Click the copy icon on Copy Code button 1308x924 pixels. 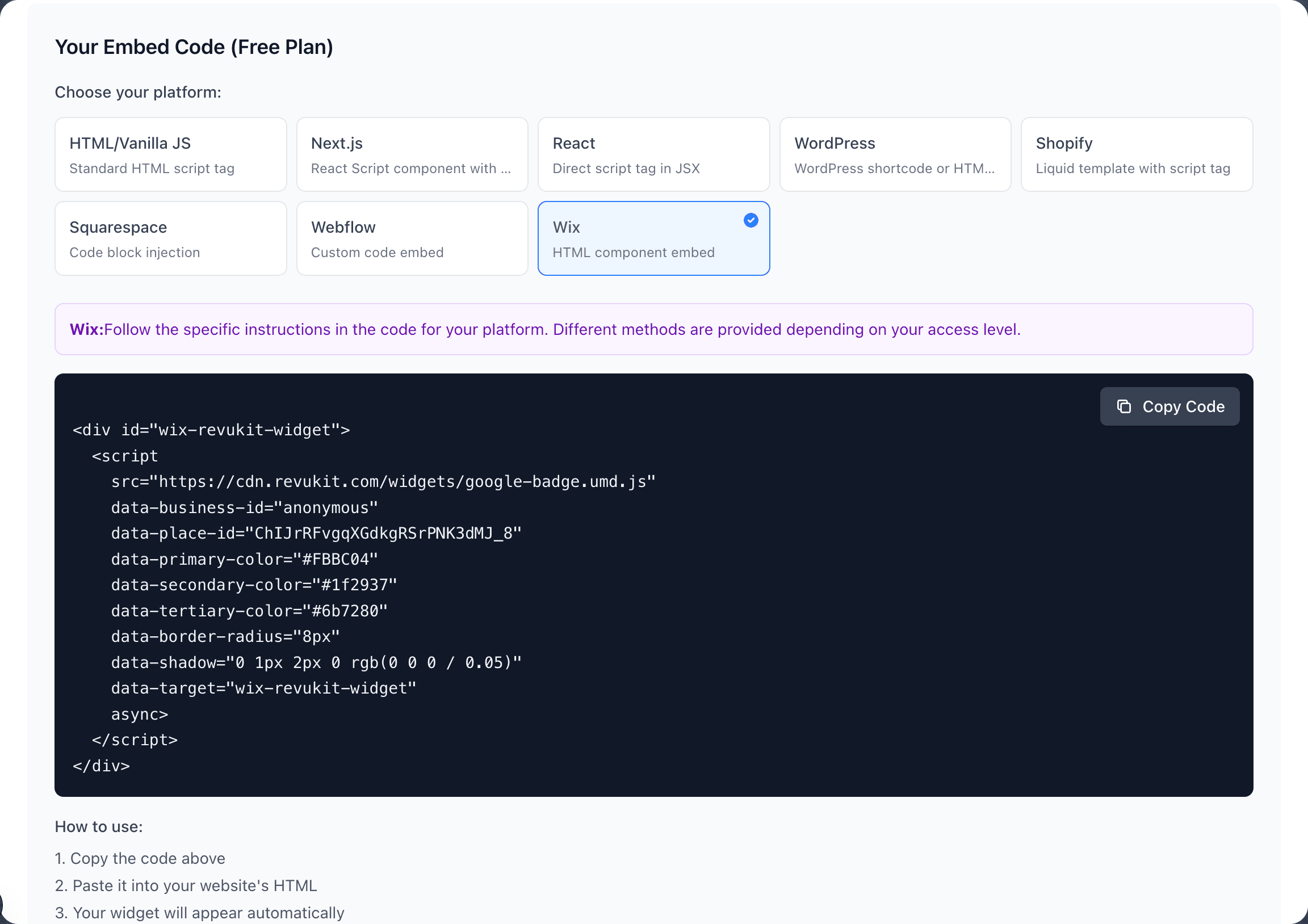point(1125,406)
